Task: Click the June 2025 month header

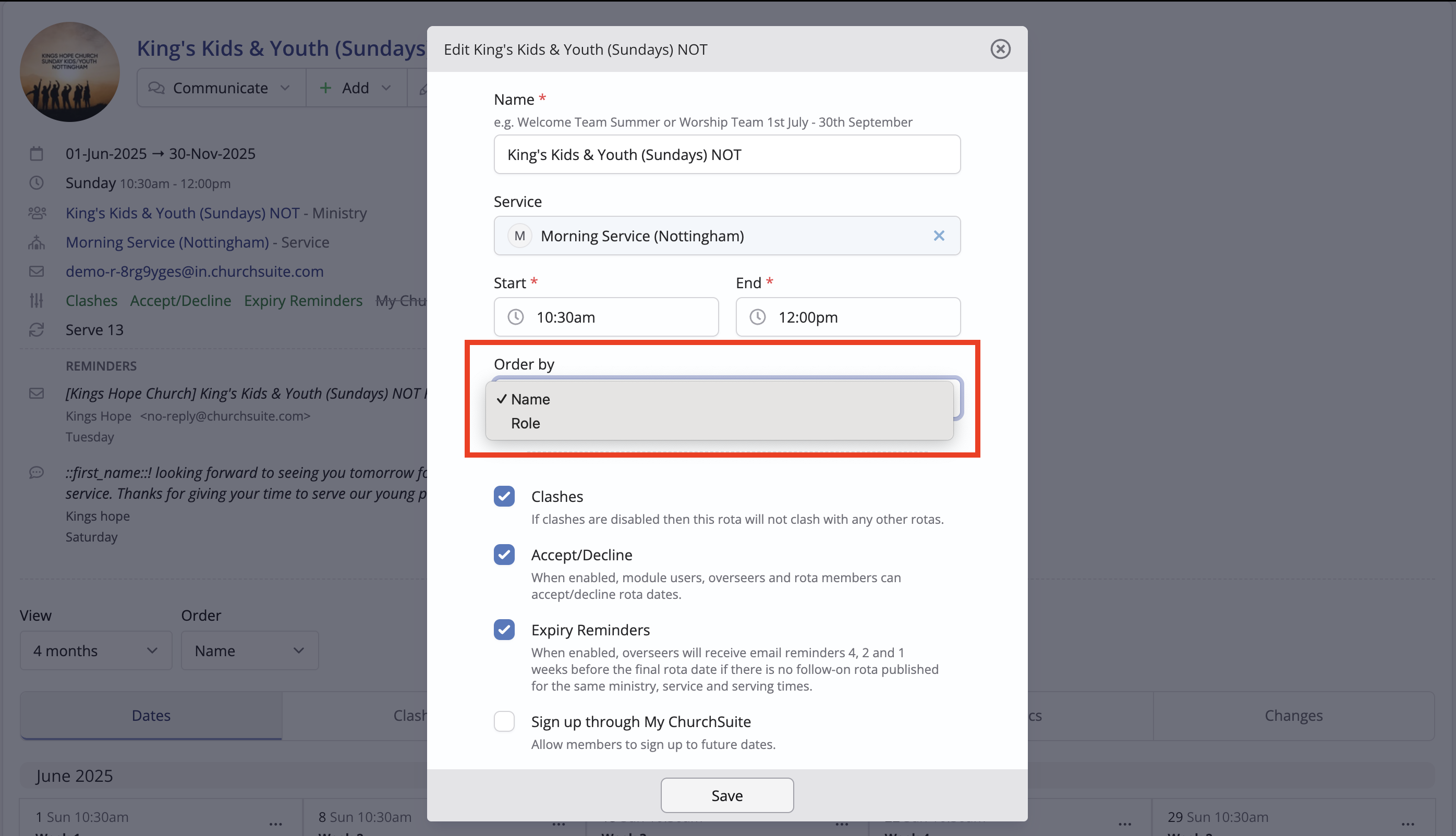Action: (x=74, y=776)
